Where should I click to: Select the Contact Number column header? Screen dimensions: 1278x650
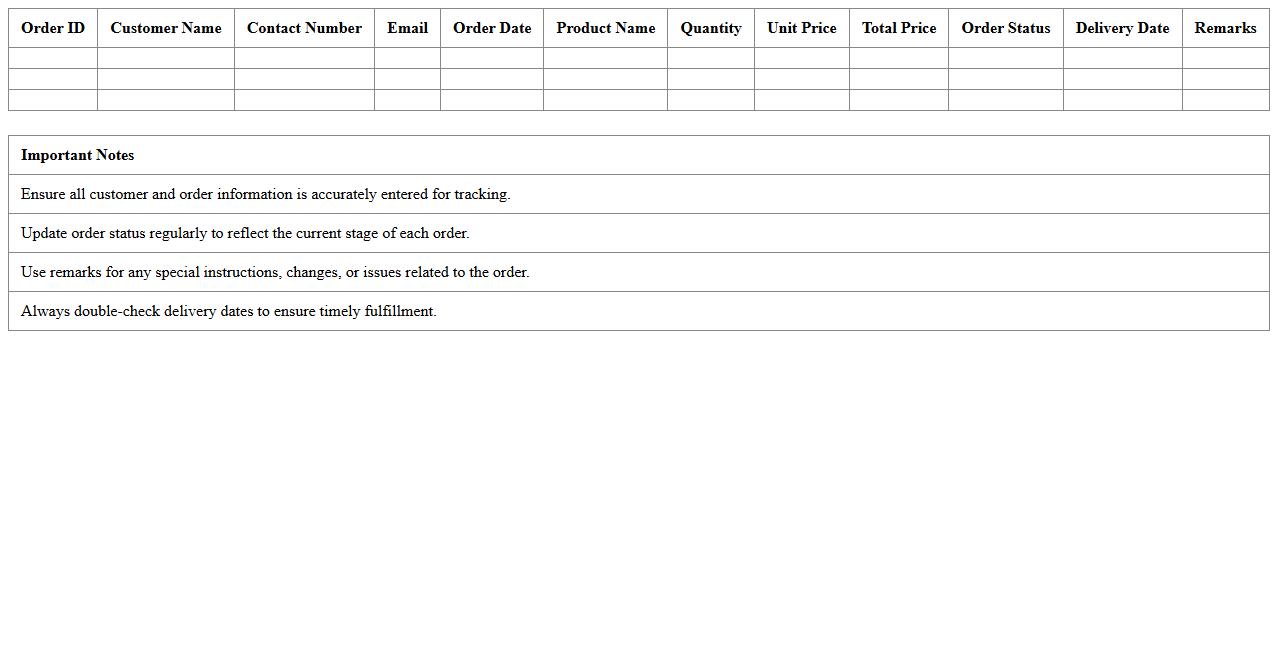pyautogui.click(x=304, y=28)
